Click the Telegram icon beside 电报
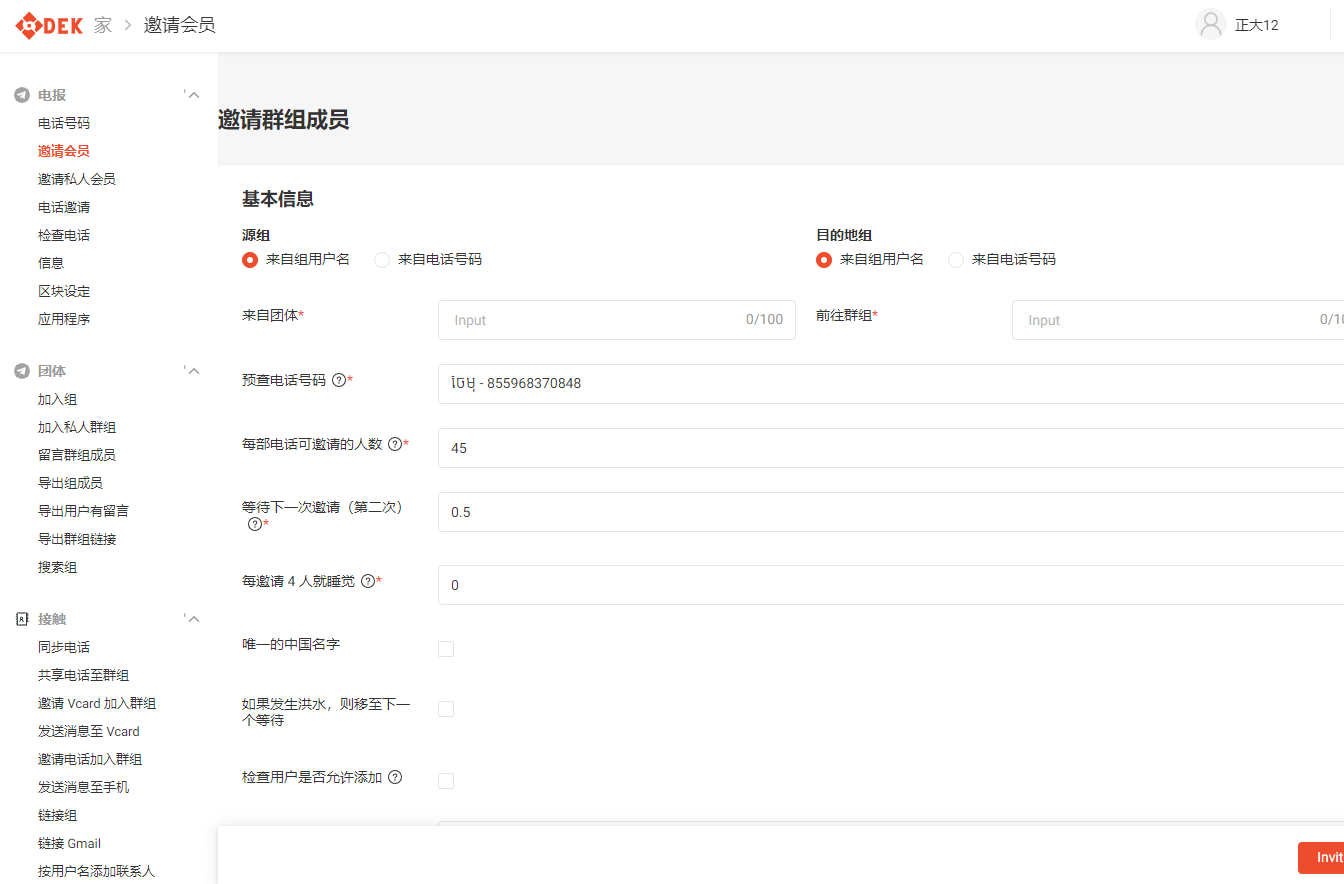Viewport: 1344px width, 884px height. (22, 95)
